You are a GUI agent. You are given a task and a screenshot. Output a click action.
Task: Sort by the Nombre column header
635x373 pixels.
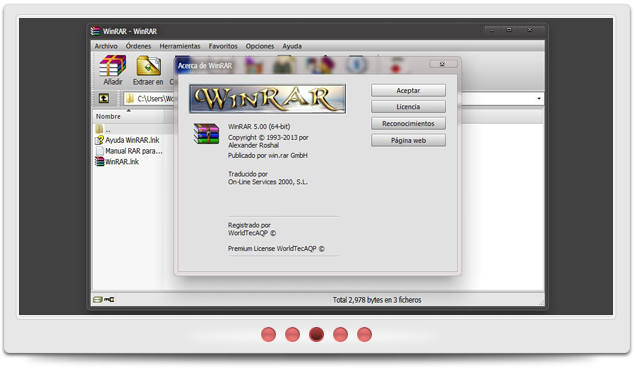click(129, 117)
